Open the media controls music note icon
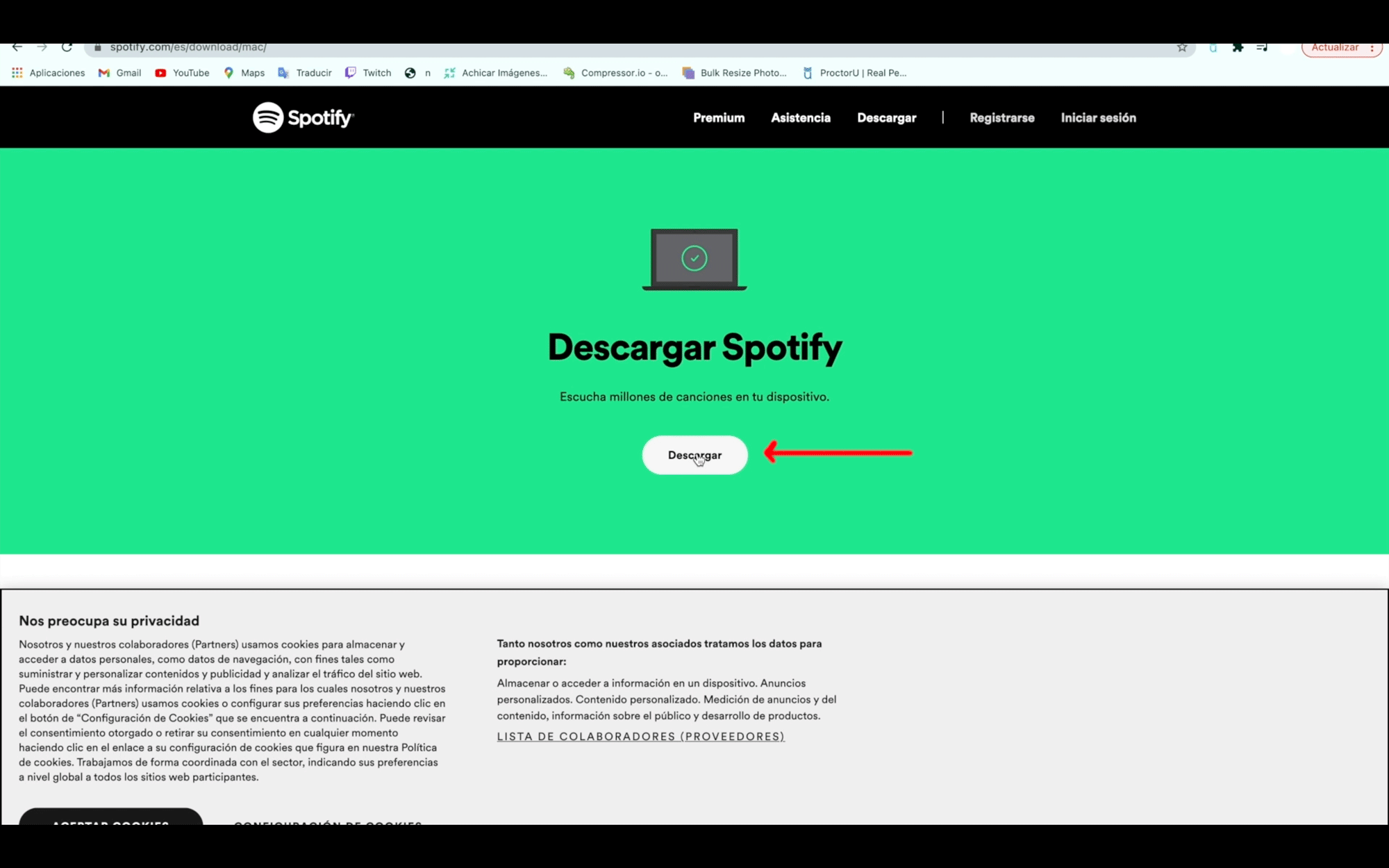Viewport: 1389px width, 868px height. (1262, 47)
